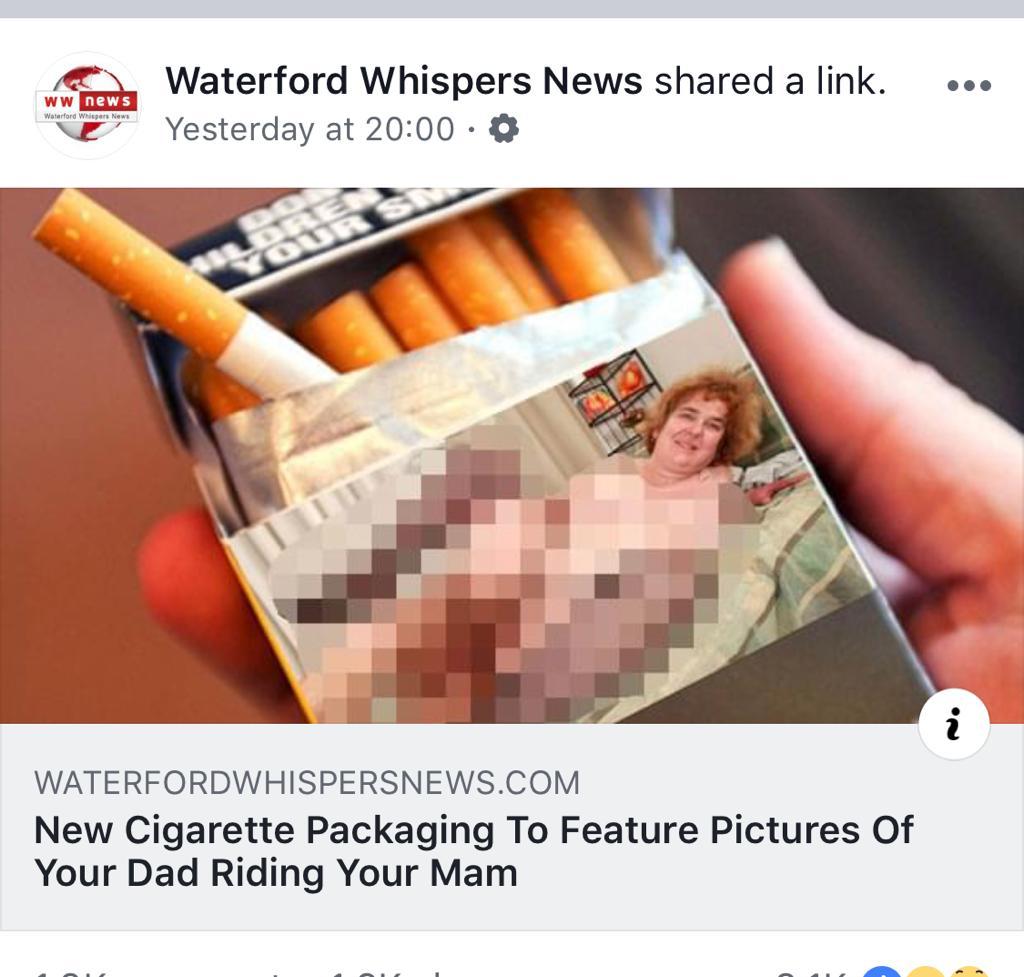
Task: Click the blue Like reaction icon
Action: pos(882,970)
